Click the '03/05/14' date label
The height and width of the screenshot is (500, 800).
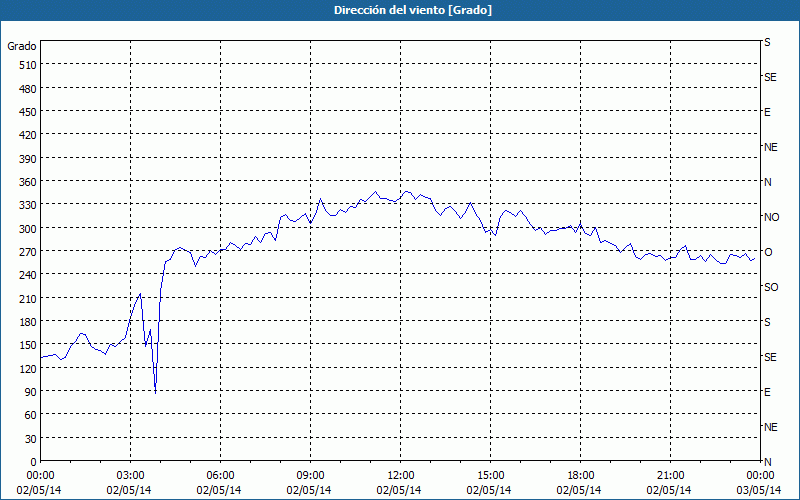[x=759, y=490]
